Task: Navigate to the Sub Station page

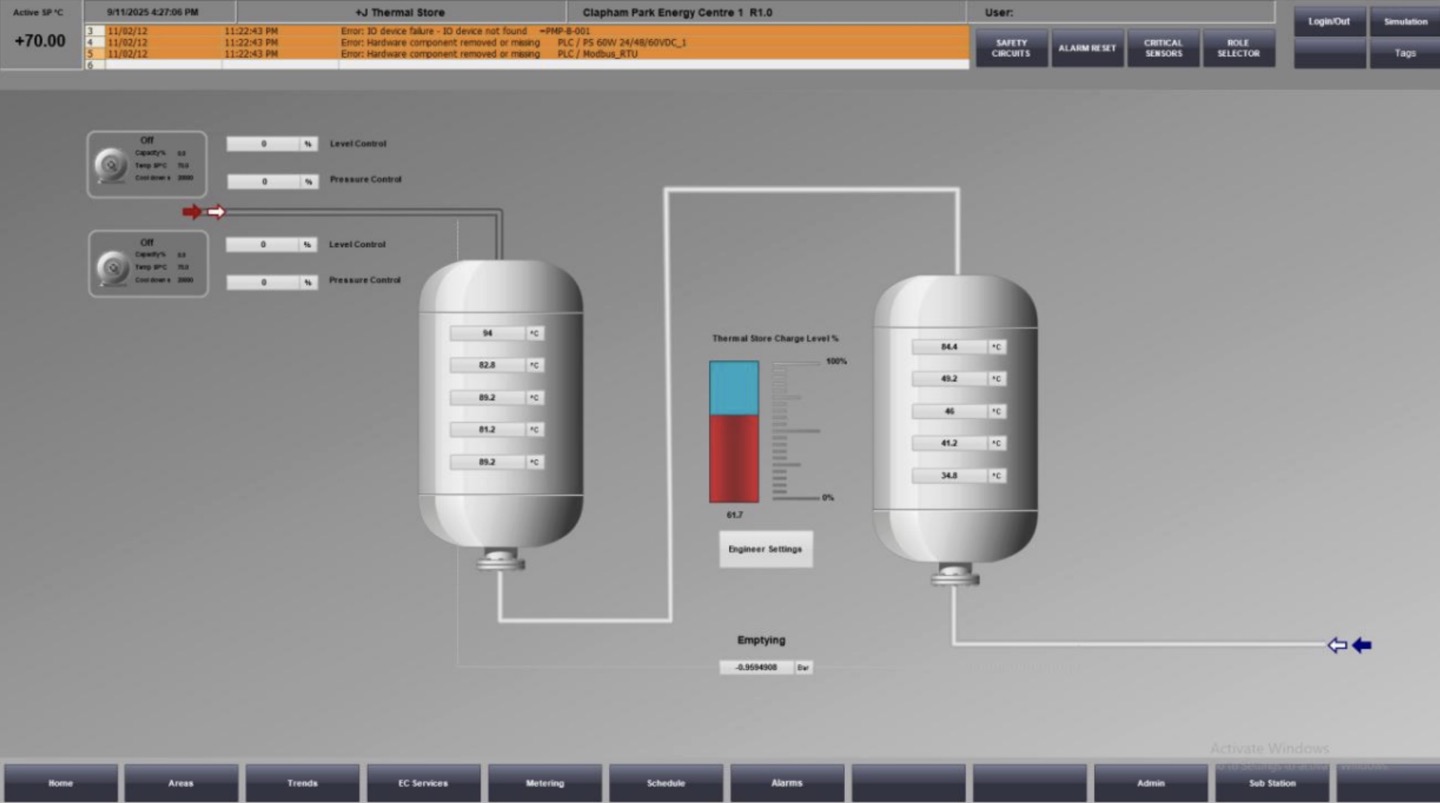Action: click(x=1272, y=783)
